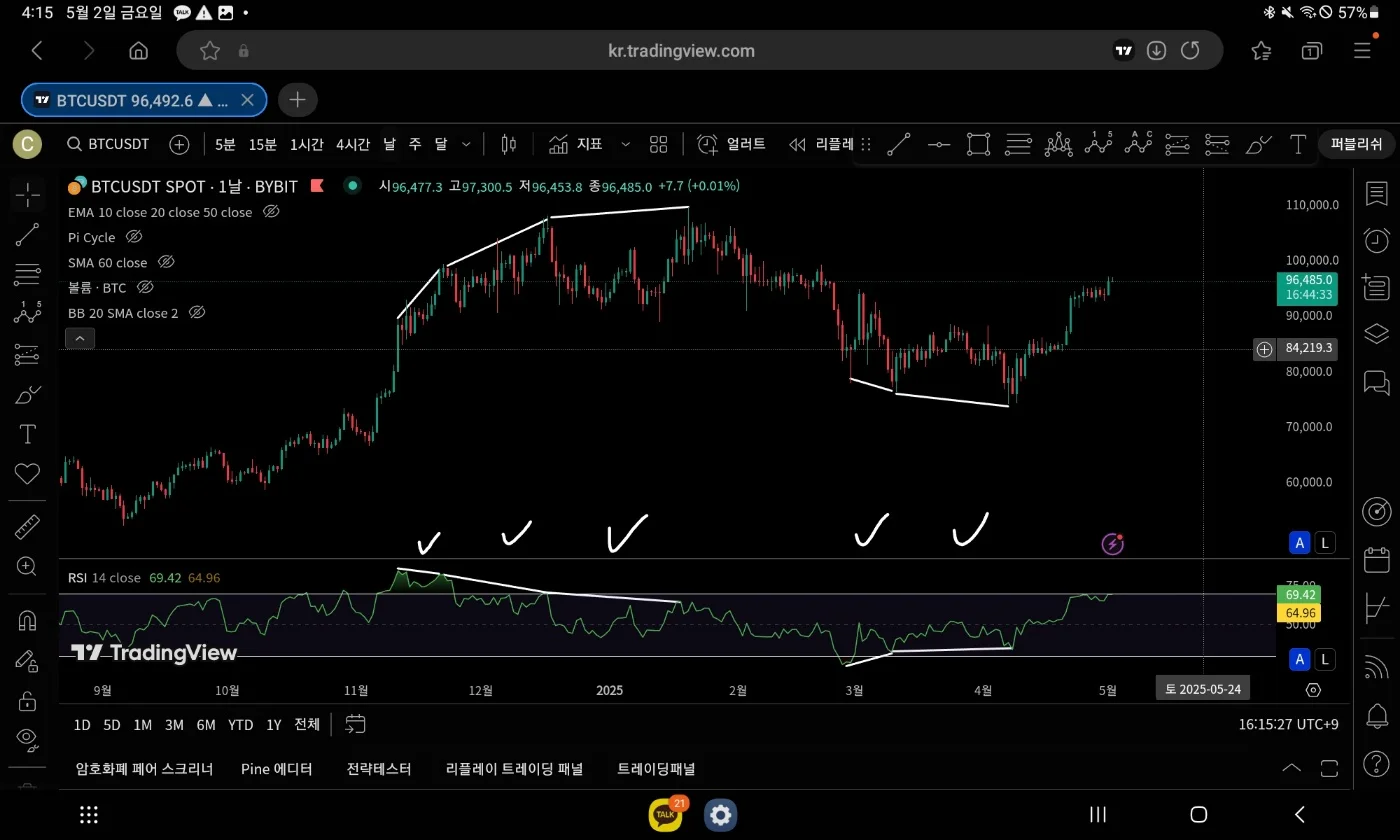Screen dimensions: 1400x840
Task: Pick the rectangle shape from drawing favorites bar
Action: [x=978, y=144]
